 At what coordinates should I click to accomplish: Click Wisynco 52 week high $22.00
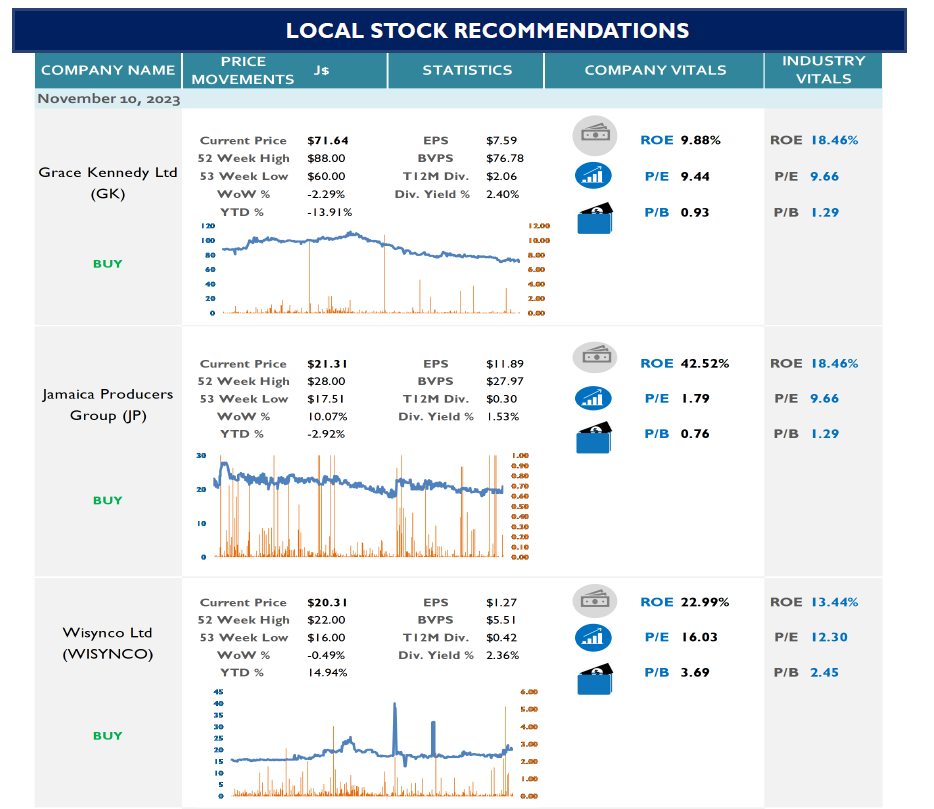(x=326, y=620)
